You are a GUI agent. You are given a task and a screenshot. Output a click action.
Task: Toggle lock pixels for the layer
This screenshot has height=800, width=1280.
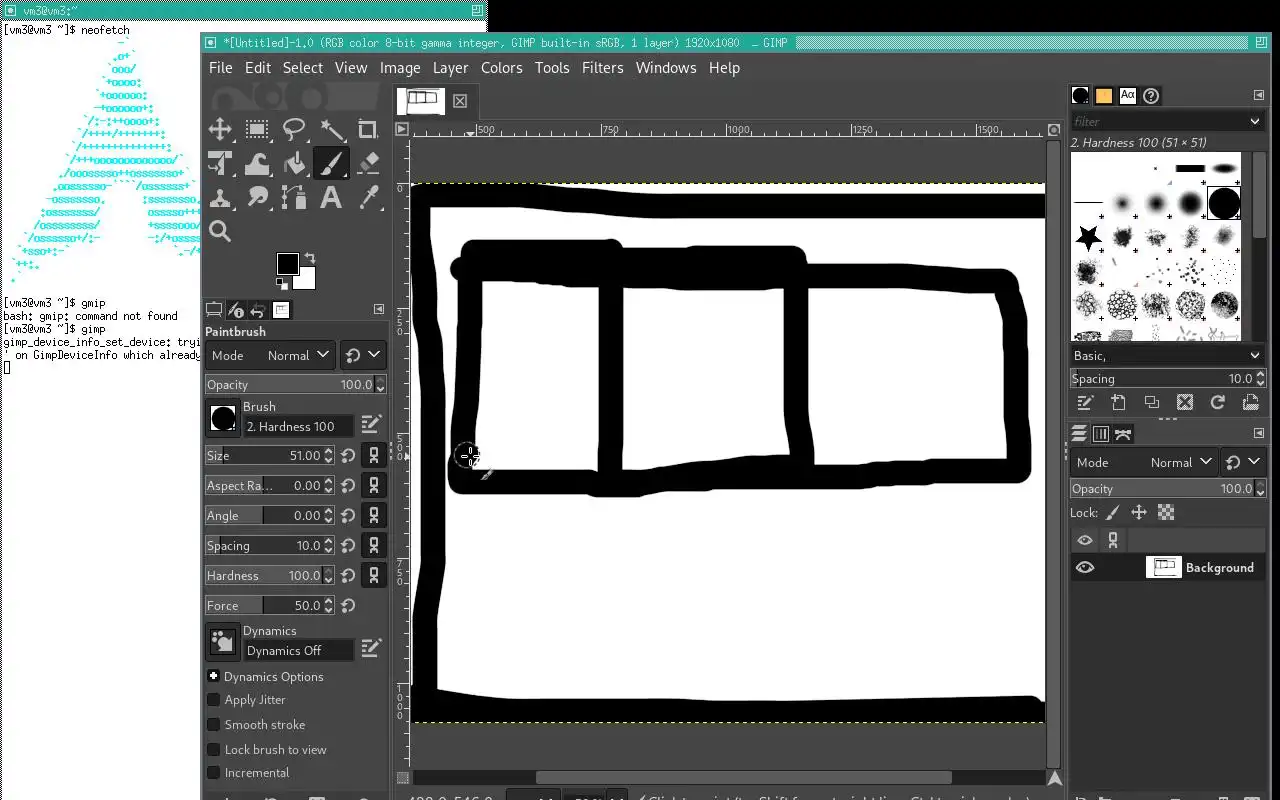(1112, 512)
